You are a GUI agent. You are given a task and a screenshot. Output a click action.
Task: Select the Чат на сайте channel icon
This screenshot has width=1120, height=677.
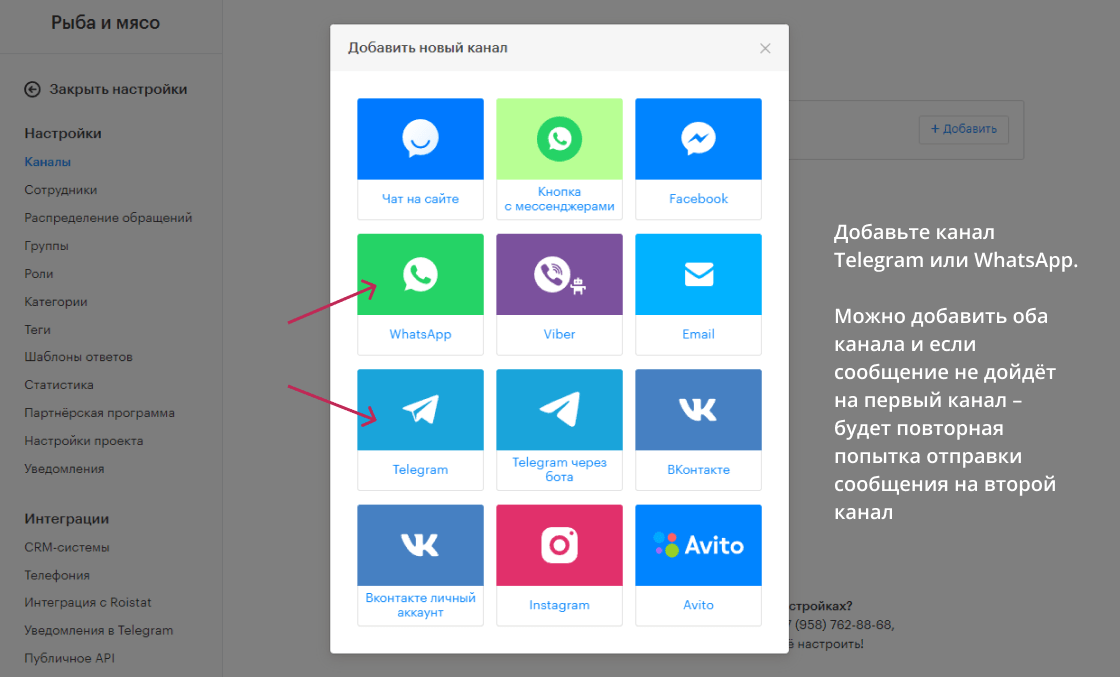point(420,139)
